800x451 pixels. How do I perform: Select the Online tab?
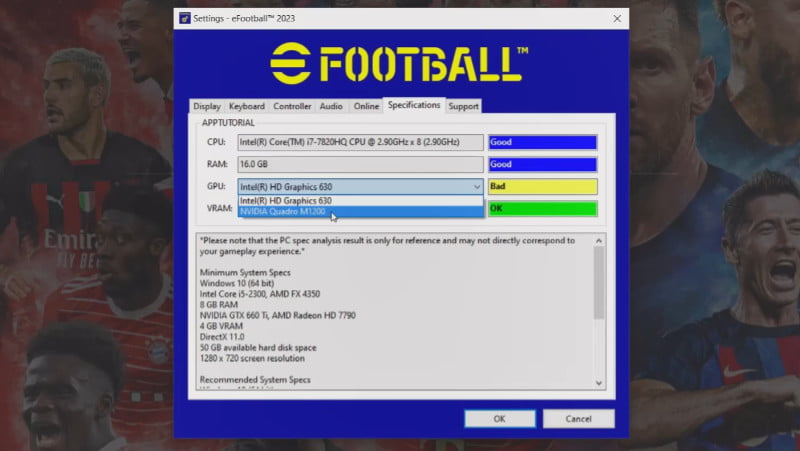coord(366,106)
